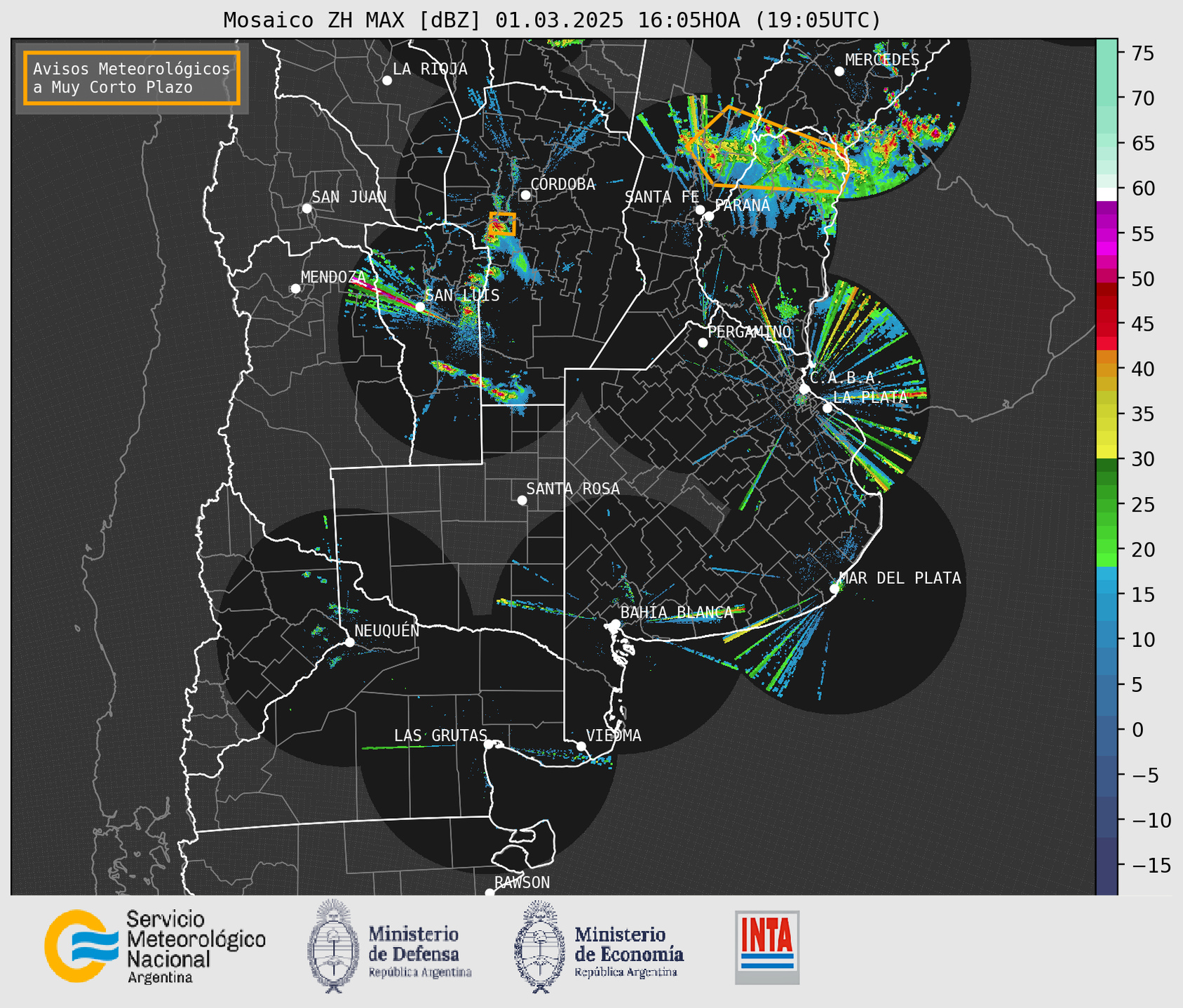
Task: Click the white dot marking Mendoza
Action: (295, 289)
